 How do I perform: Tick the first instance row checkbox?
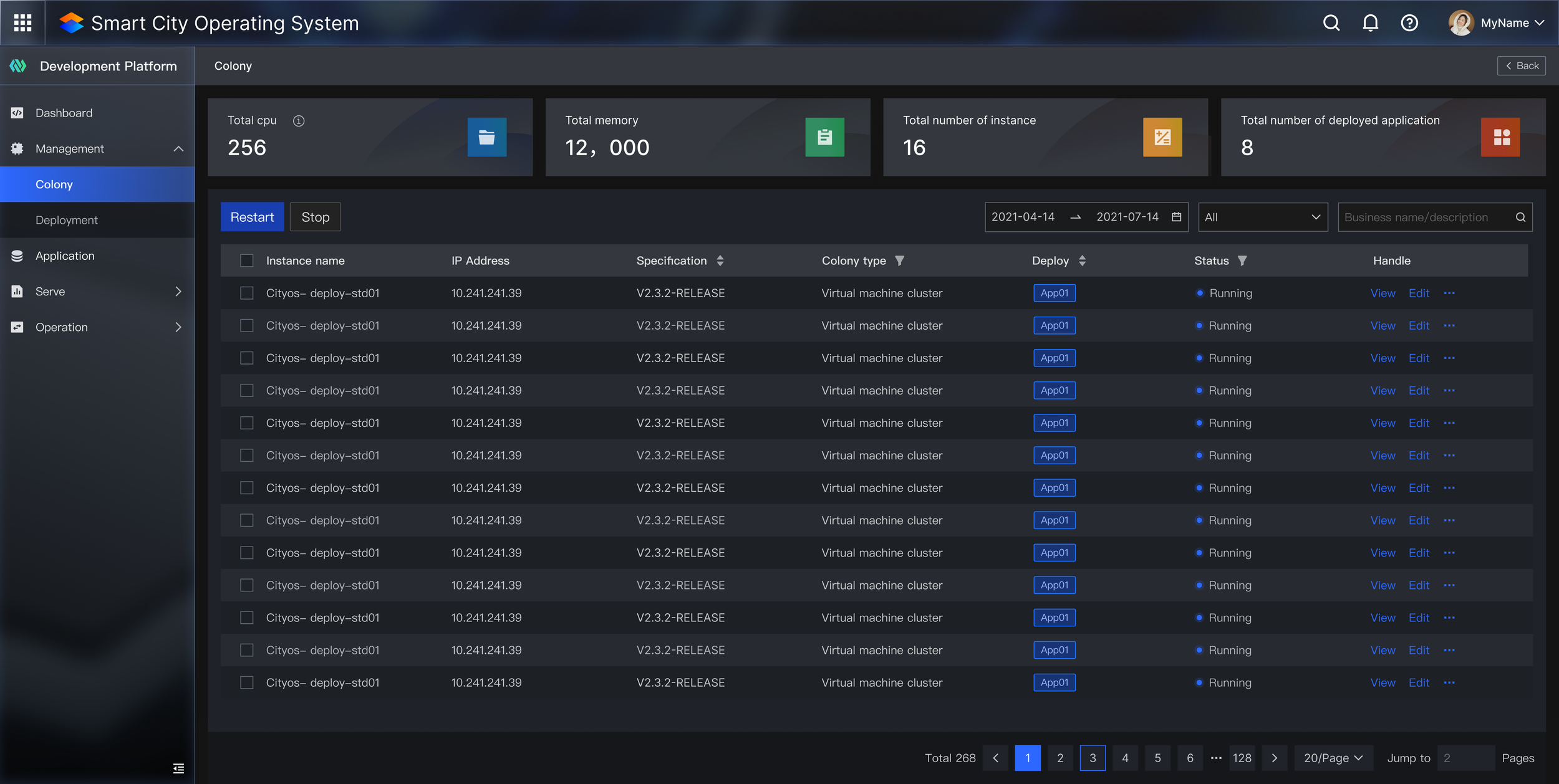click(x=247, y=293)
